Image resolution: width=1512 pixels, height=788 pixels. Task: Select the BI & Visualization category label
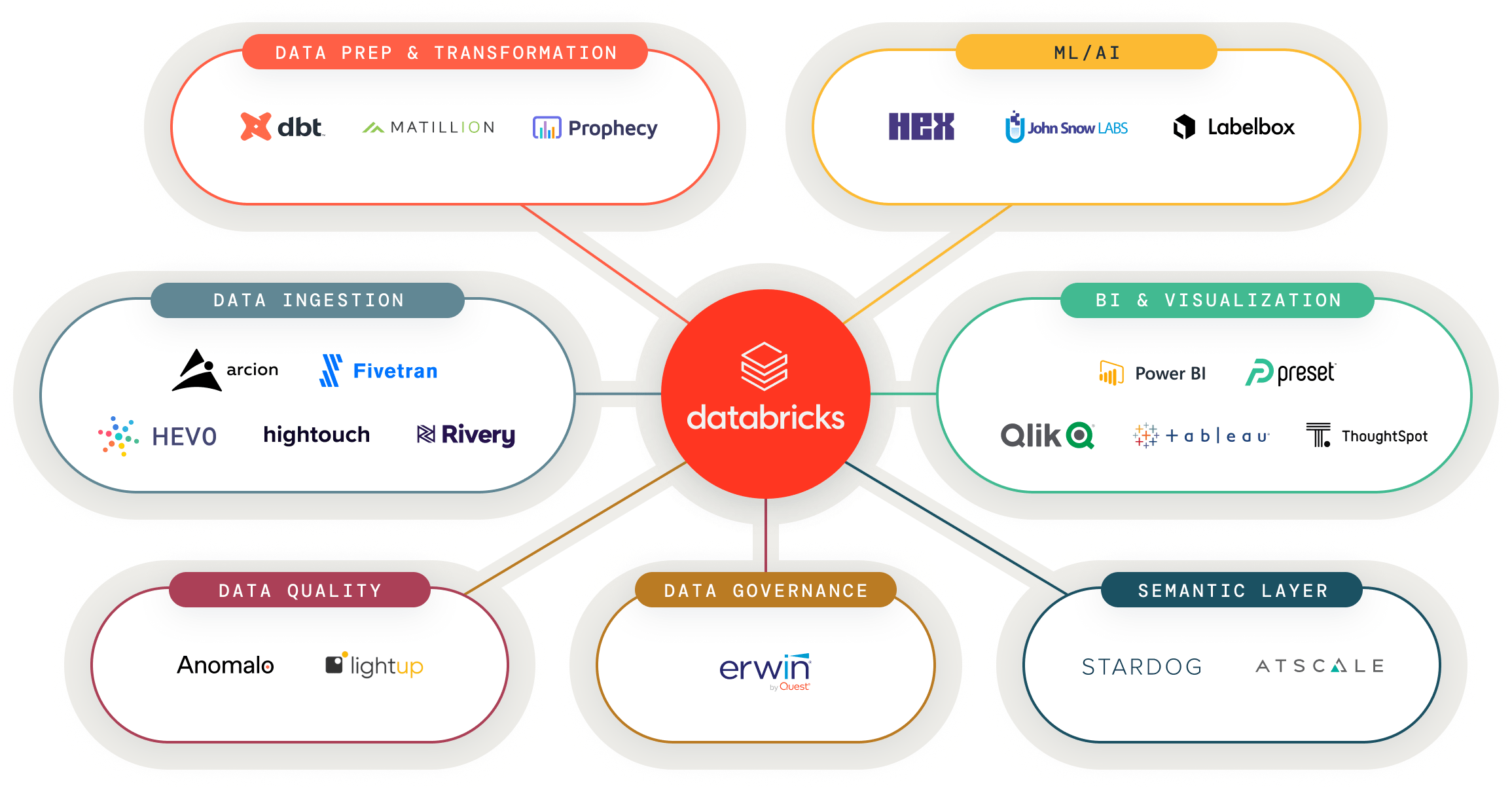(x=1217, y=300)
